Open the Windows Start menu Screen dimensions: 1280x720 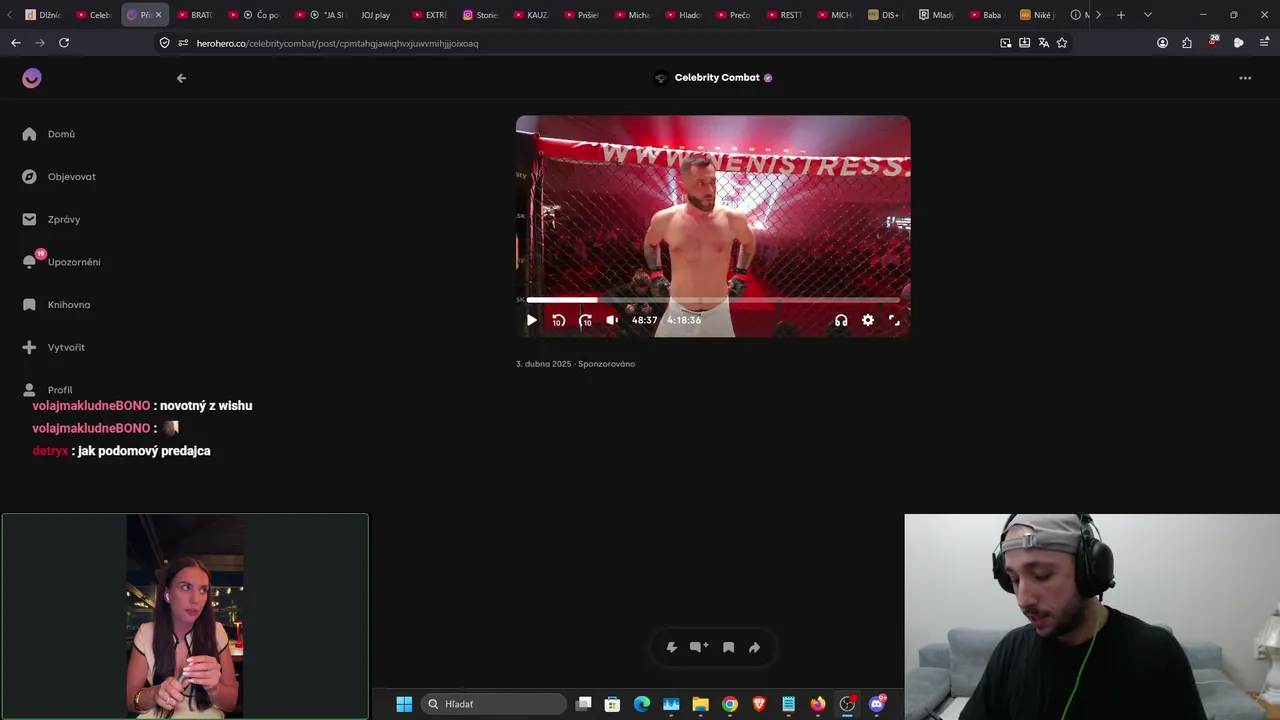[x=404, y=704]
